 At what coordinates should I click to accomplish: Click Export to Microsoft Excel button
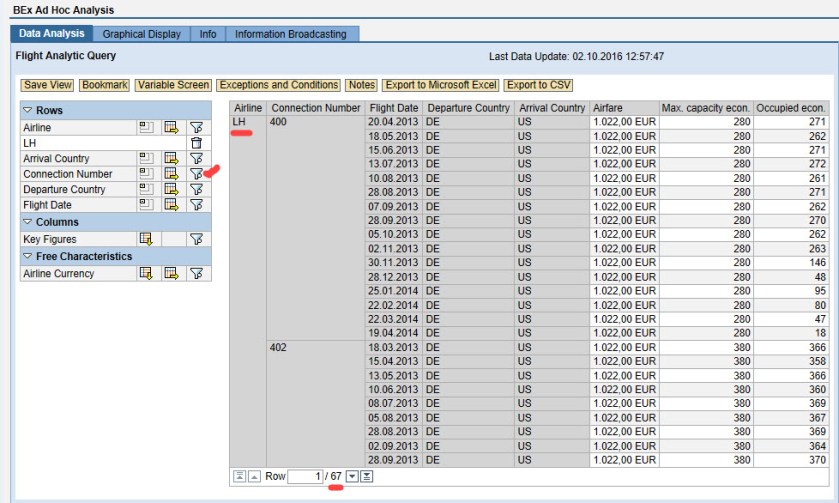(x=439, y=85)
